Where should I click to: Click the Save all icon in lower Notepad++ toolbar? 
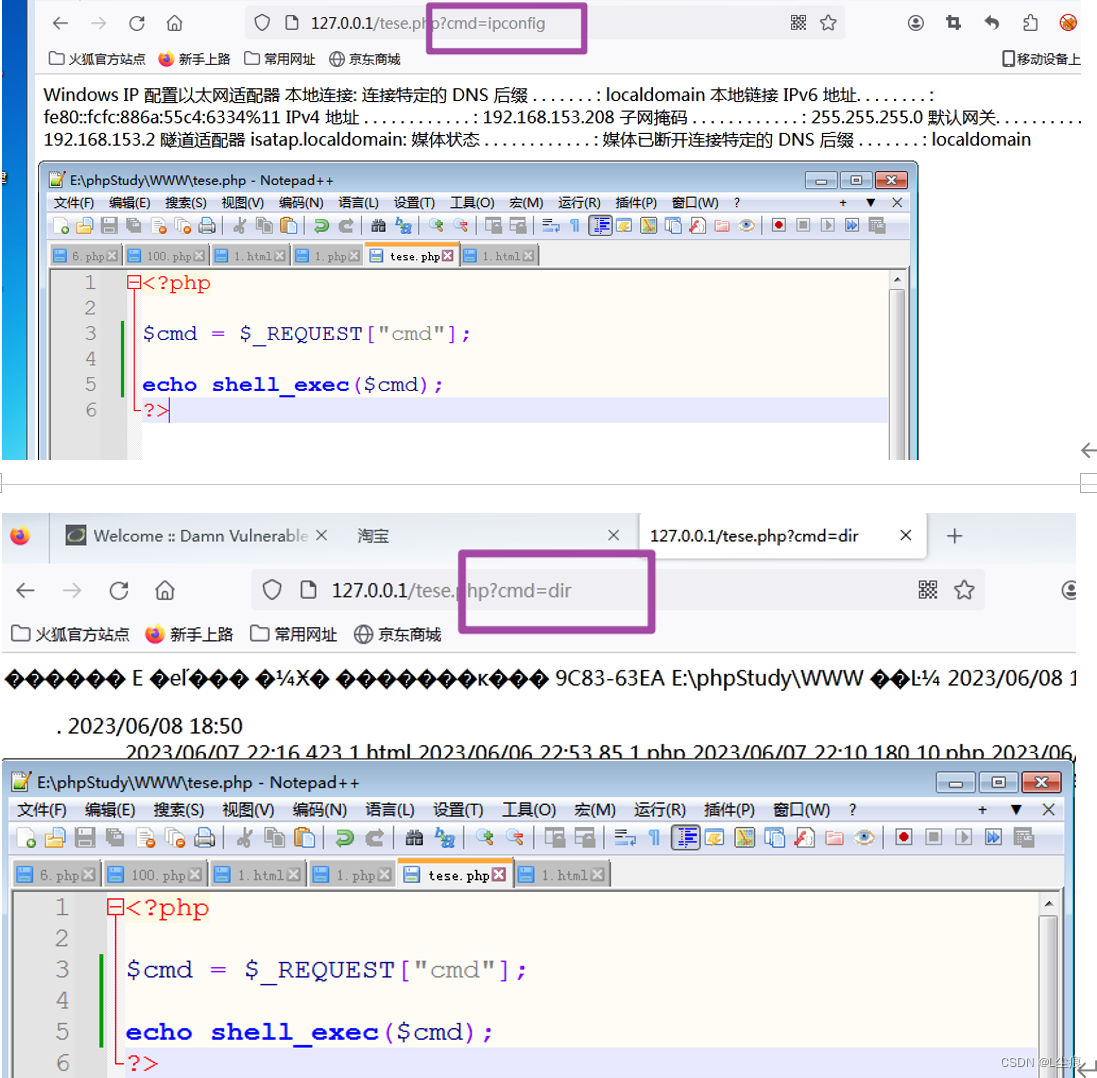pos(115,837)
